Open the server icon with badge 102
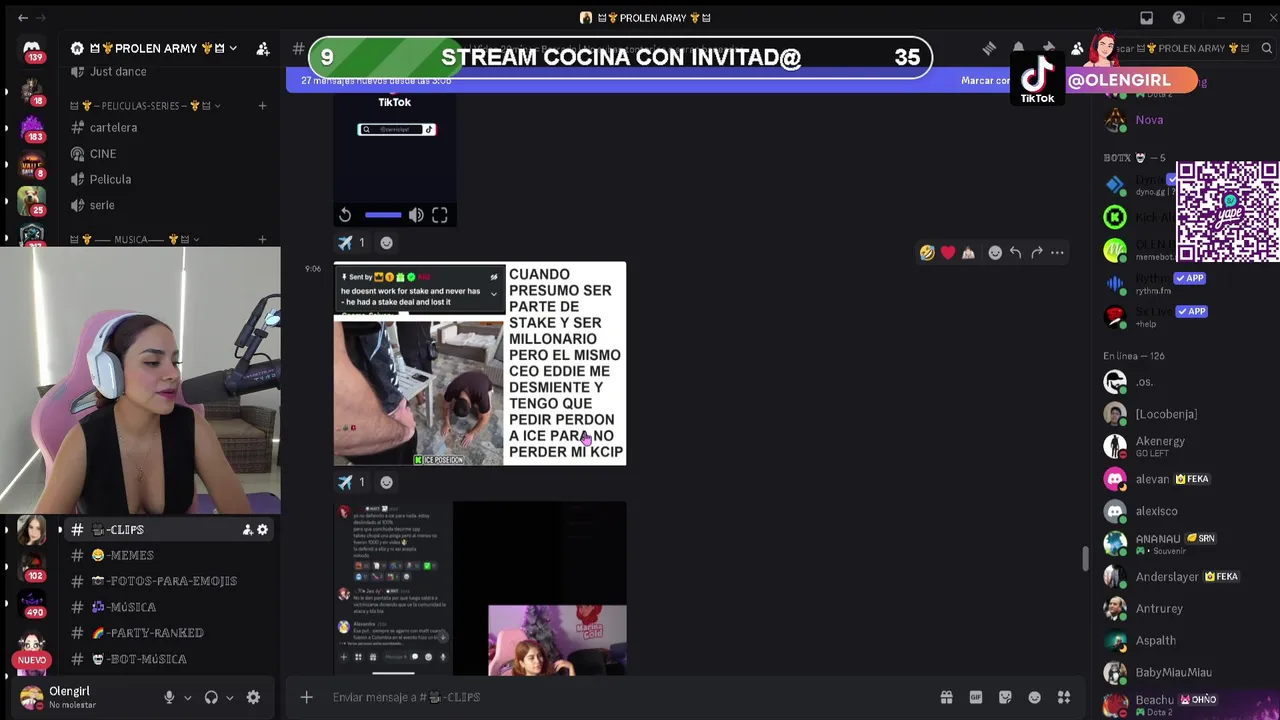1280x720 pixels. click(x=32, y=566)
